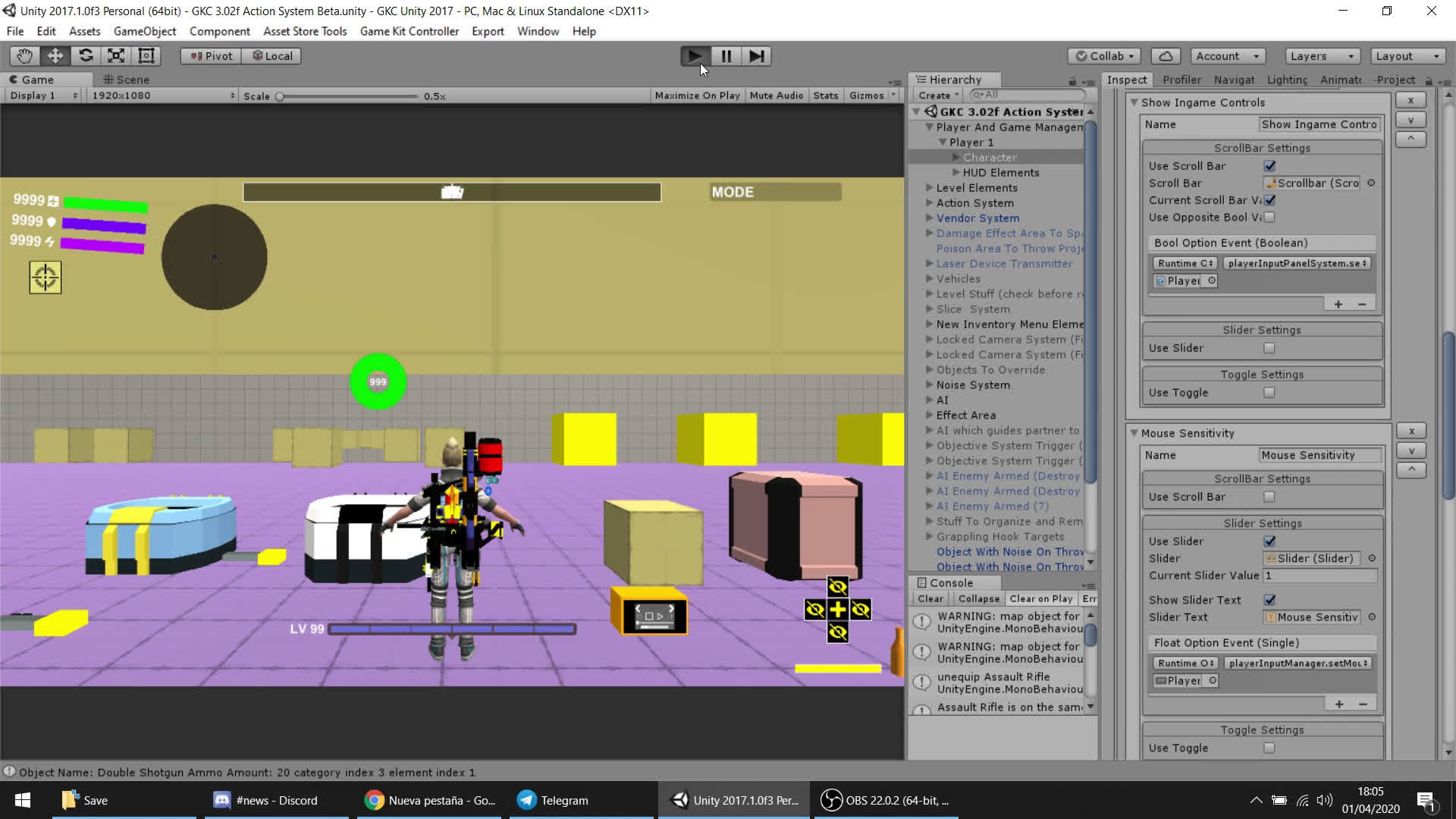The image size is (1456, 819).
Task: Switch to the Scene tab
Action: coord(127,80)
